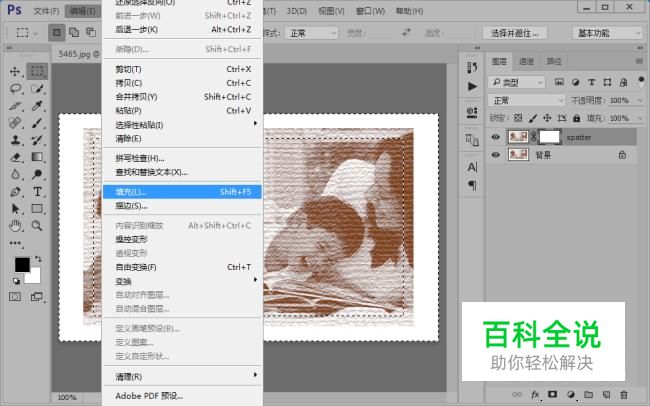The width and height of the screenshot is (650, 406).
Task: Hide the 背景 layer eye icon
Action: click(495, 155)
